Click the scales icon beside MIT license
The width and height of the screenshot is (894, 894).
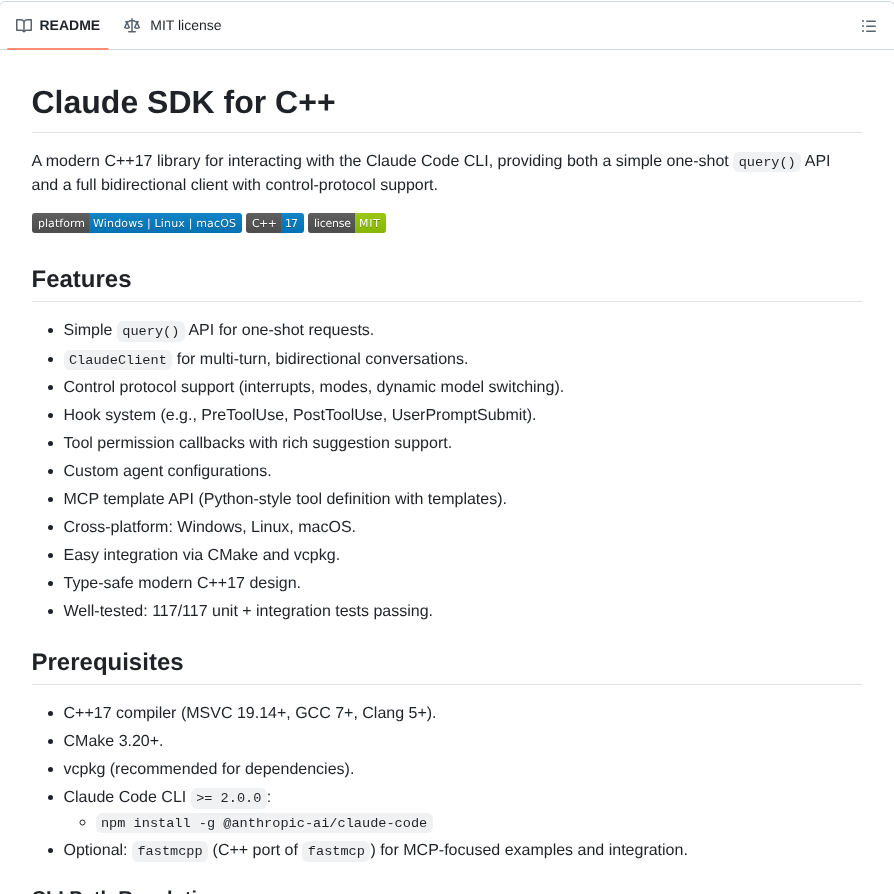[x=132, y=26]
